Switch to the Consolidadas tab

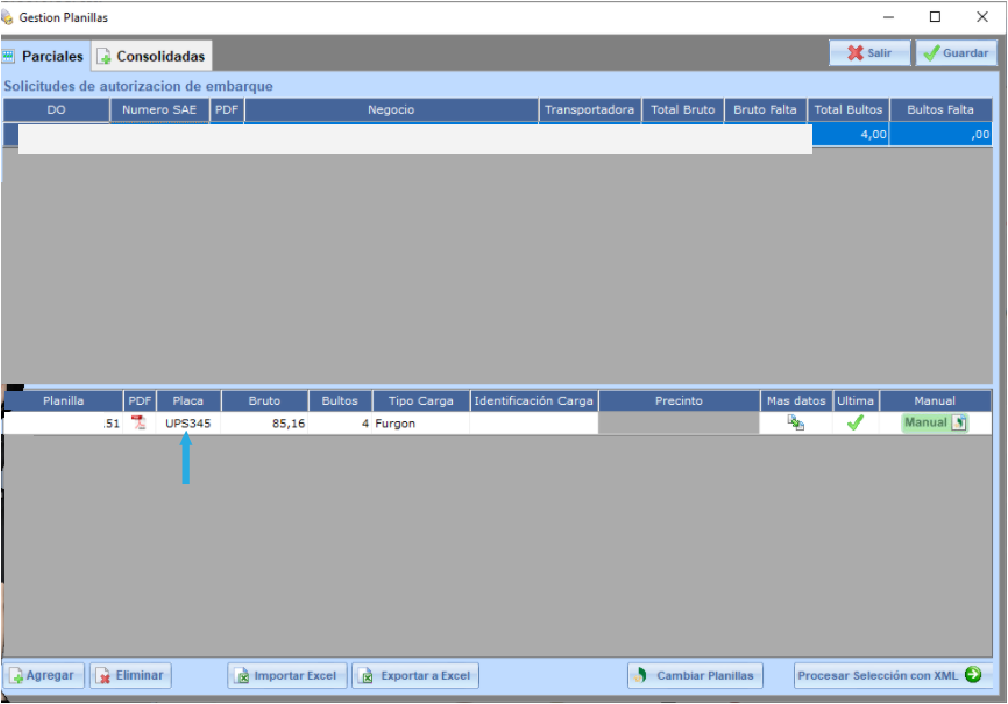point(152,56)
